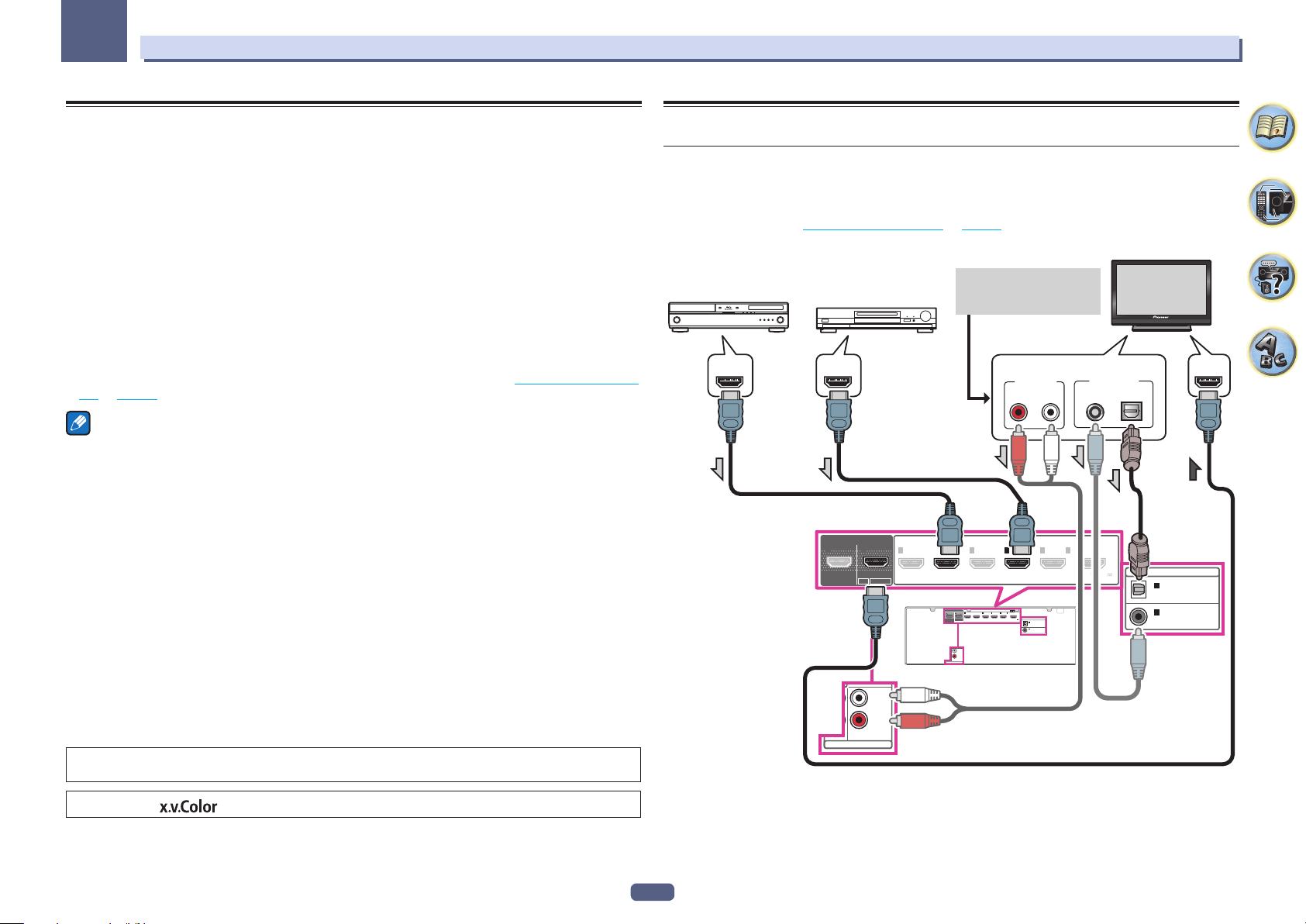Open the book contents icon in the sidebar
The width and height of the screenshot is (1306, 924).
[x=1272, y=127]
